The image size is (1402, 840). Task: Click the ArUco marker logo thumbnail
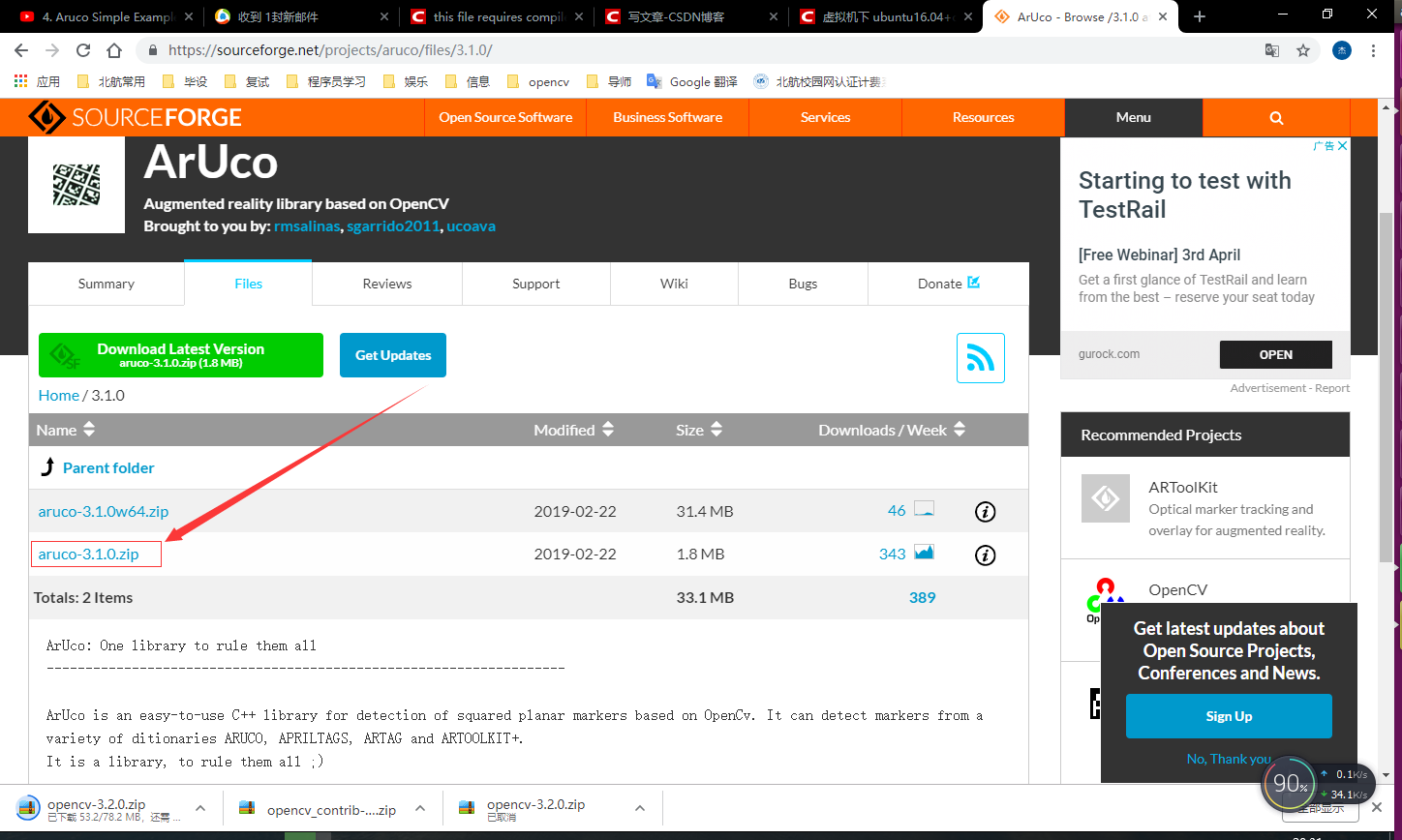coord(76,184)
